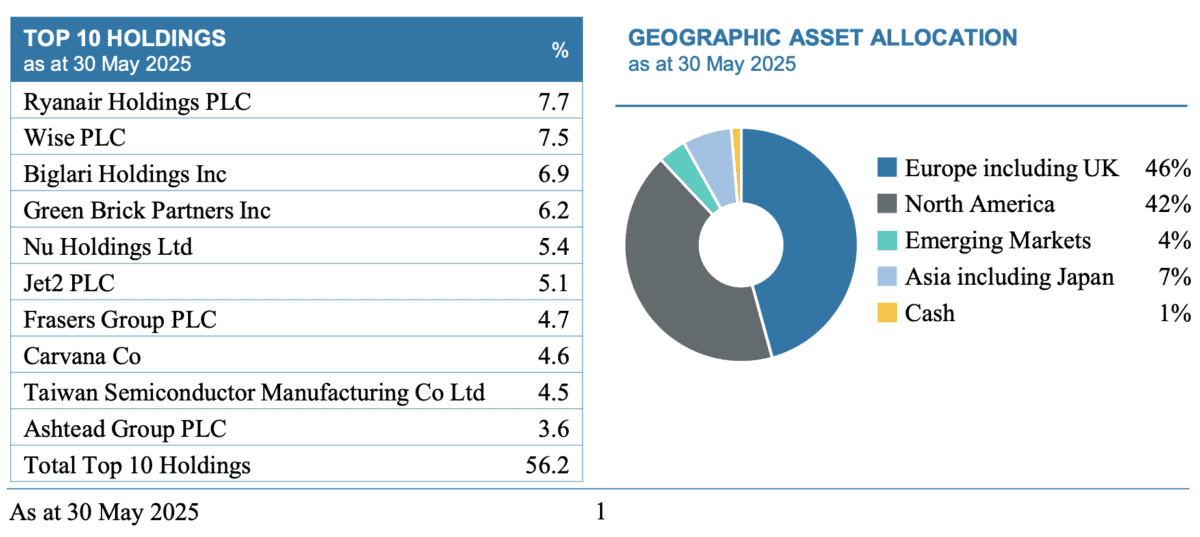Screen dimensions: 1200x537
Task: Select Frasers Group PLC
Action: [120, 320]
